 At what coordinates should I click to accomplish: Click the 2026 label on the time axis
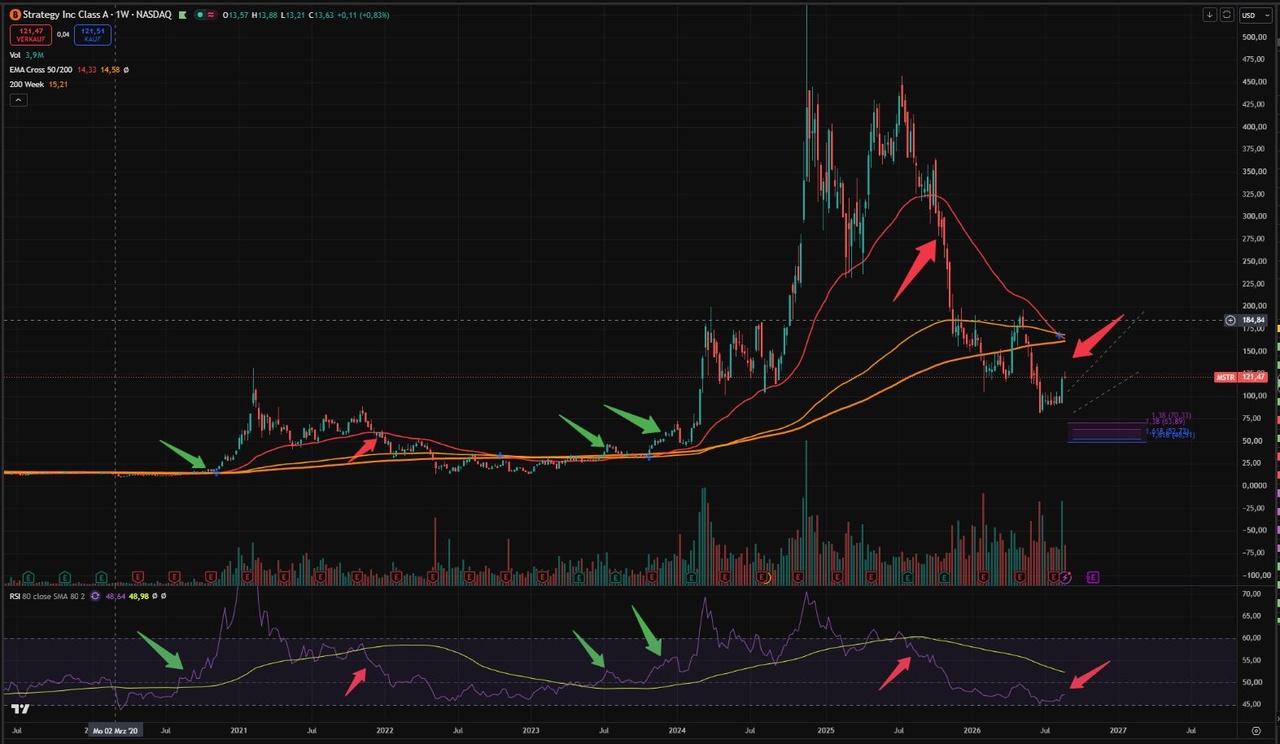[971, 731]
